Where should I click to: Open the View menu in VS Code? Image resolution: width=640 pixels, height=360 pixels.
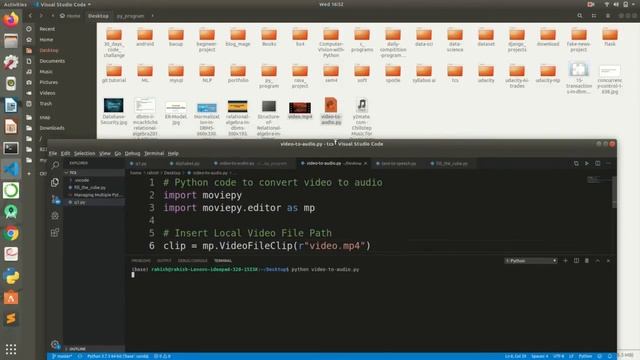click(105, 153)
